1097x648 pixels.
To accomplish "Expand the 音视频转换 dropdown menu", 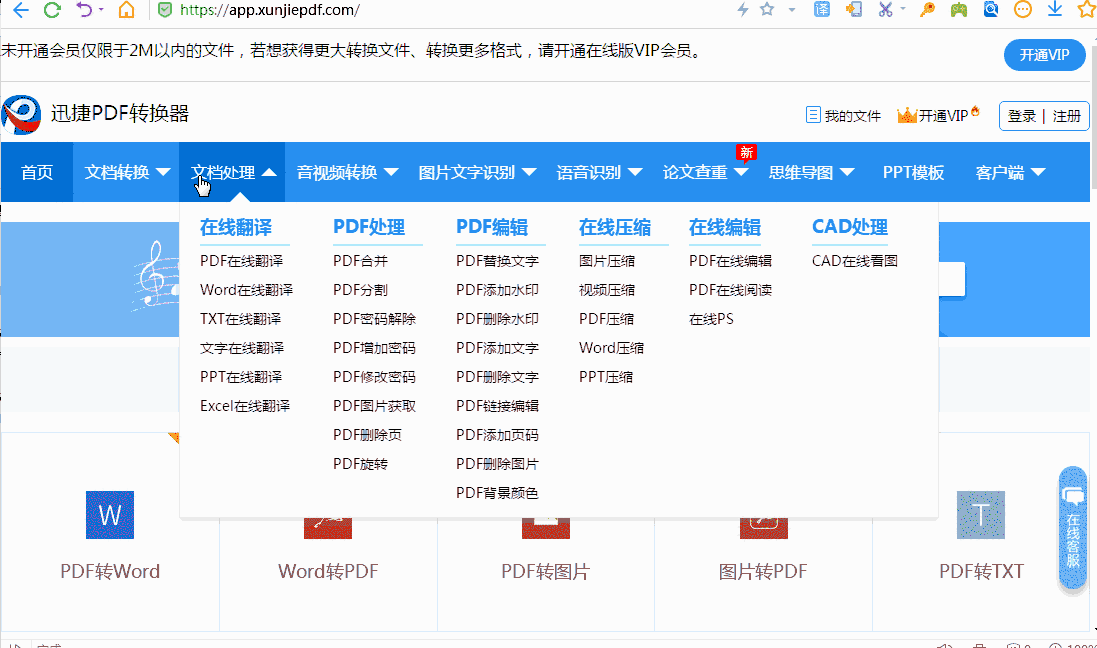I will [347, 172].
